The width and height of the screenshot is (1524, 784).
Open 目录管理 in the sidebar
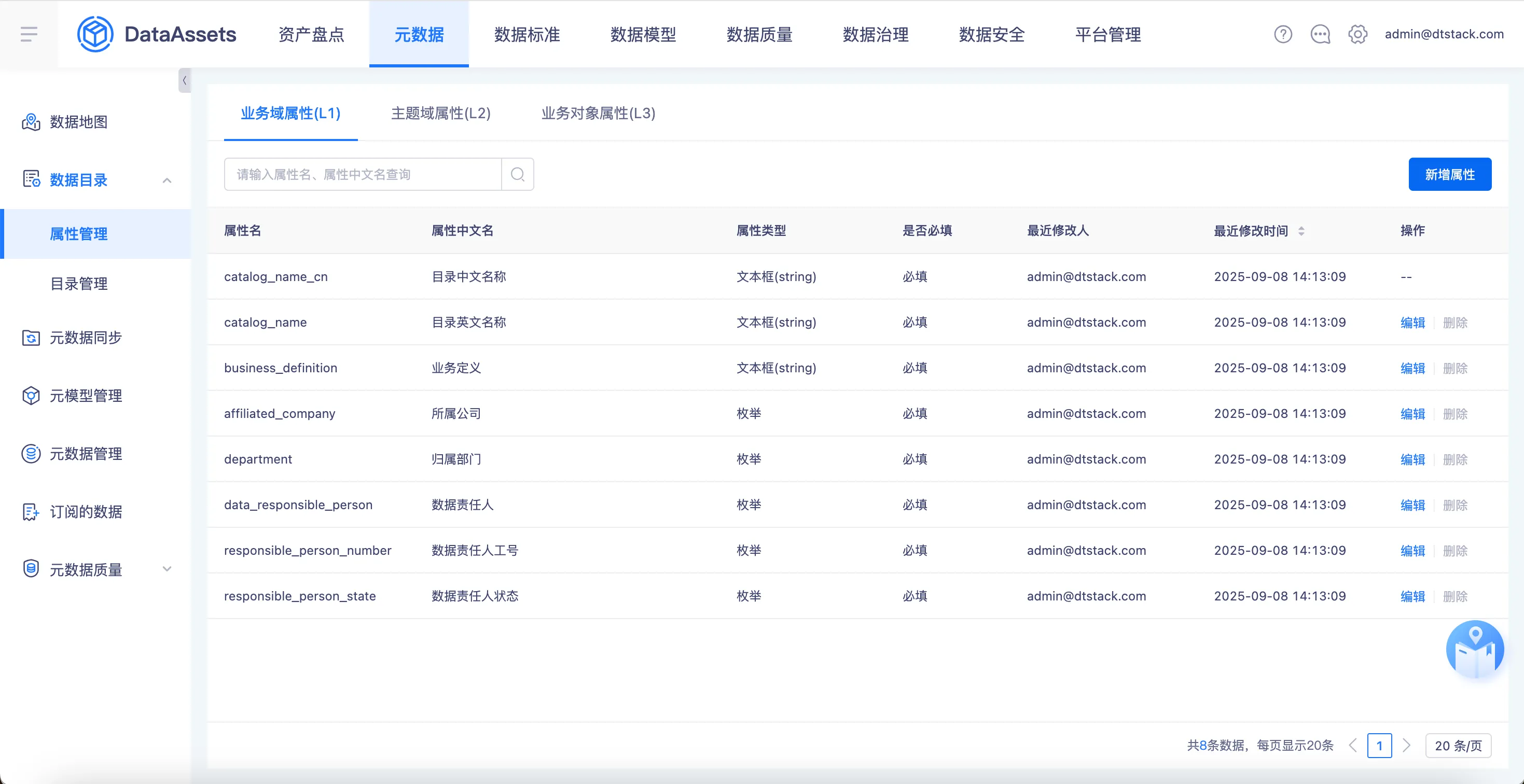pos(79,284)
